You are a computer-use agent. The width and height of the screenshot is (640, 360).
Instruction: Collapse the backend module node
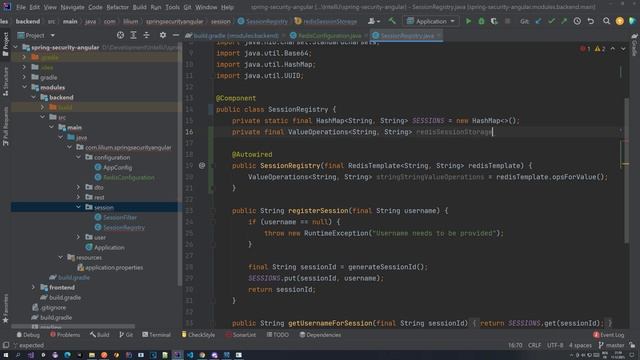(x=33, y=98)
